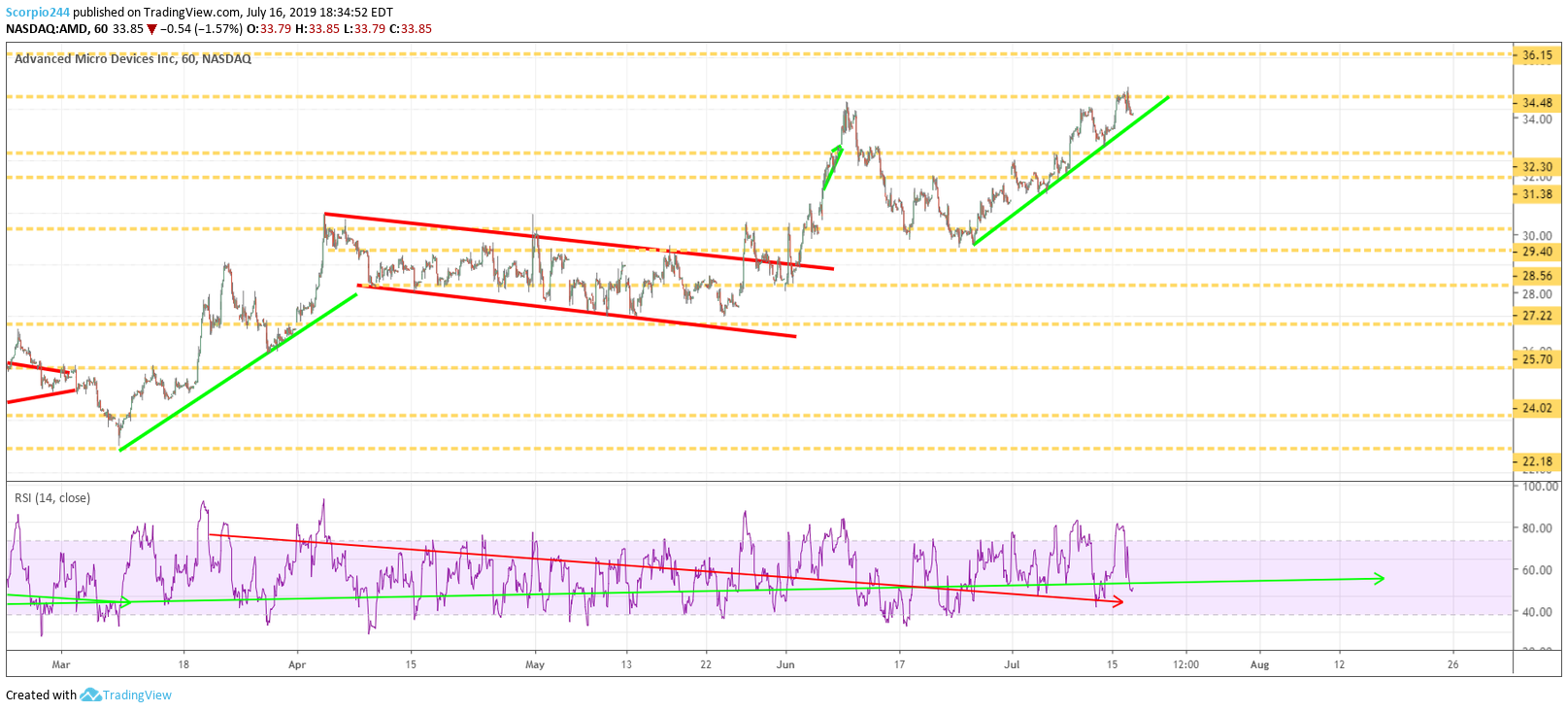Click the 60.00 RSI scale value

(1539, 570)
